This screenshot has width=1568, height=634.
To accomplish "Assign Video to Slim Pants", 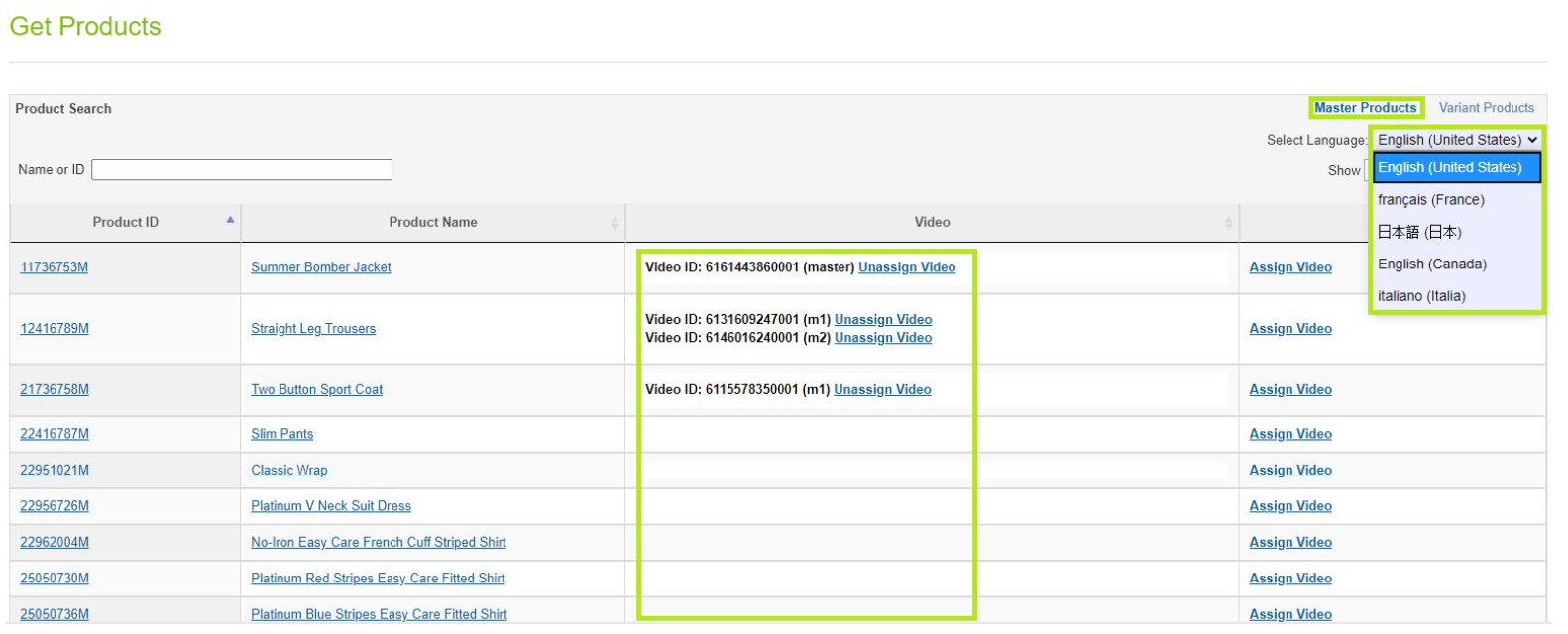I will click(x=1289, y=434).
